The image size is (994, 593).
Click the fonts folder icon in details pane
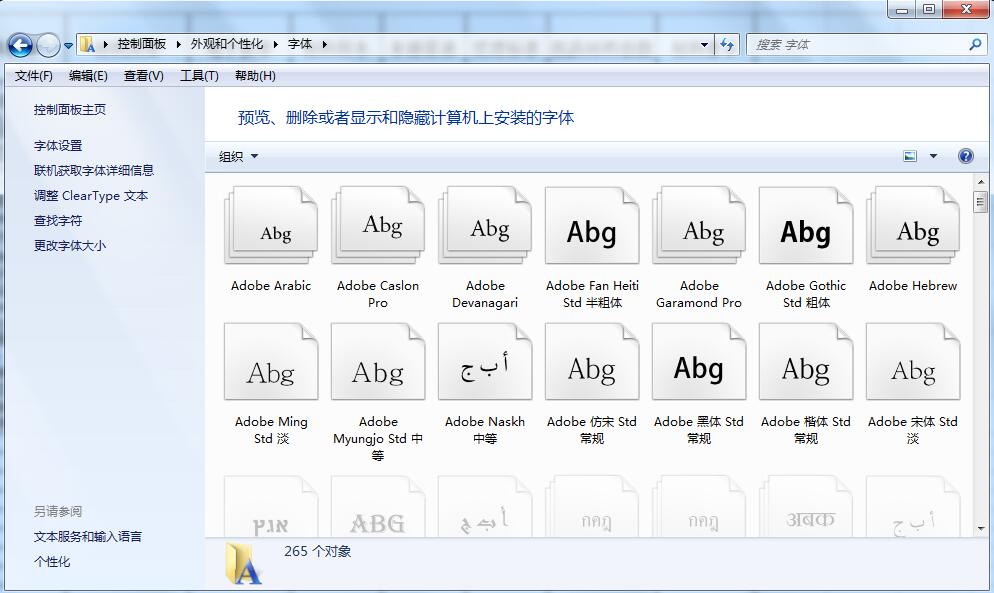point(243,563)
